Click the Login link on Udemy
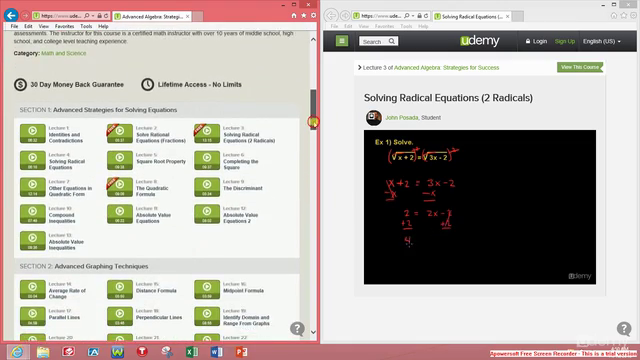The image size is (640, 360). pyautogui.click(x=536, y=41)
